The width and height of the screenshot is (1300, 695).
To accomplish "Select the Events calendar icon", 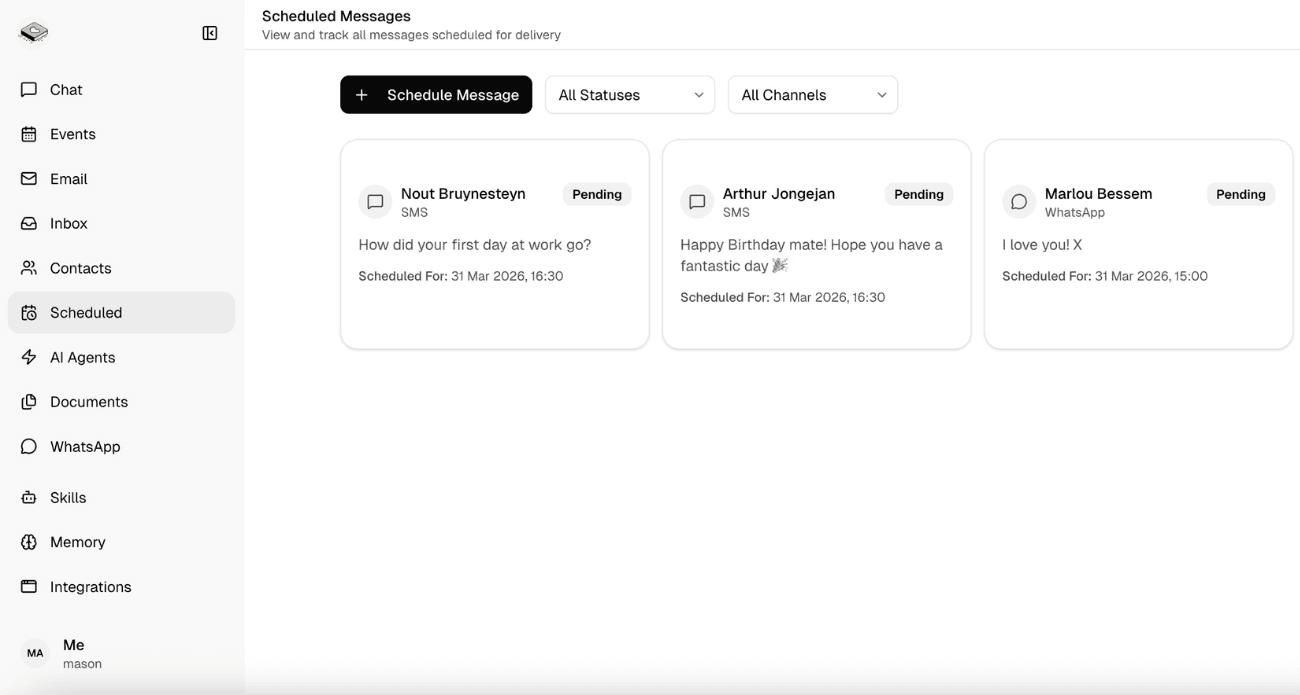I will tap(73, 134).
